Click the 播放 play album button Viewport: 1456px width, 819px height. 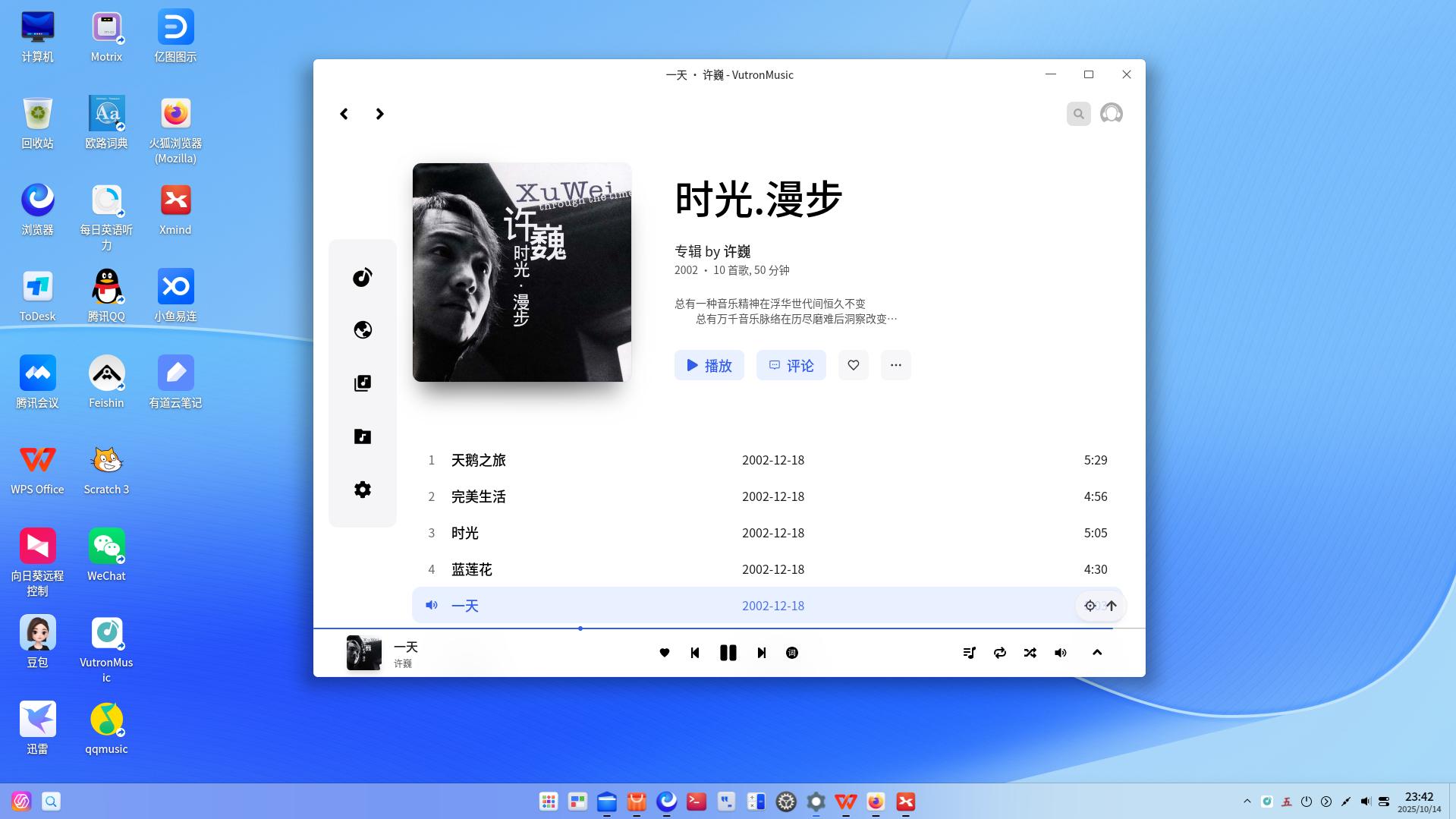pyautogui.click(x=709, y=365)
